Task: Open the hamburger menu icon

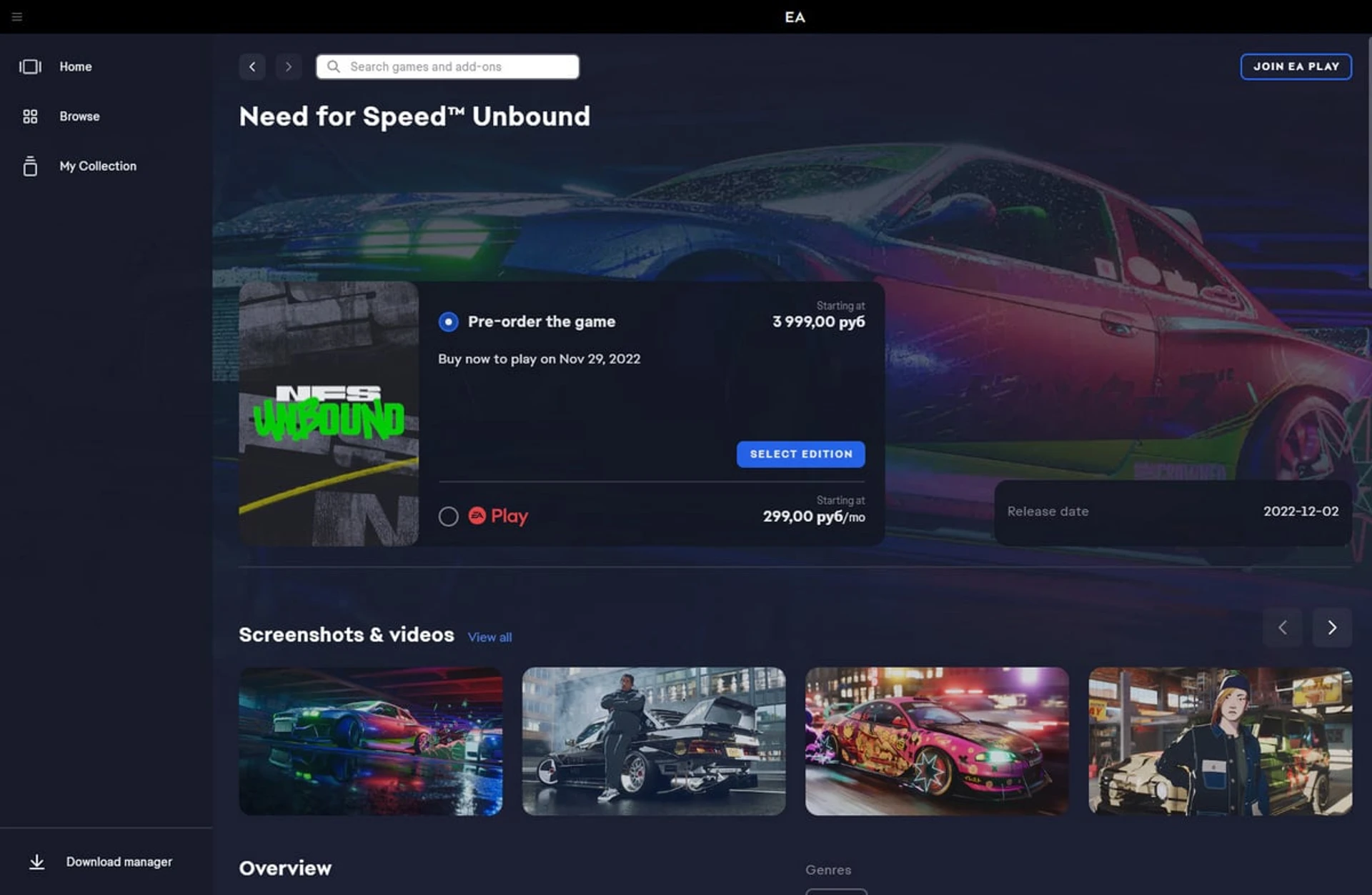Action: (x=17, y=16)
